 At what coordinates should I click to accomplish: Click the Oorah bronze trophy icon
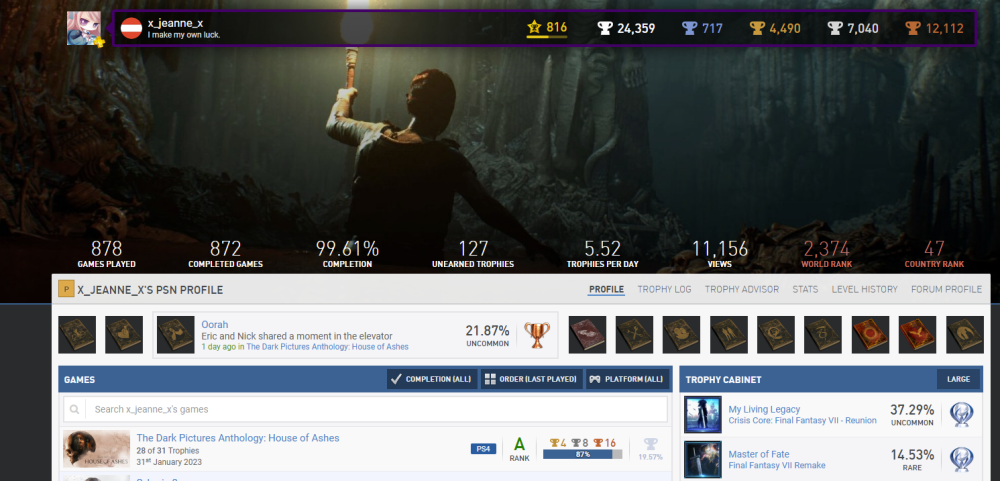pos(537,335)
